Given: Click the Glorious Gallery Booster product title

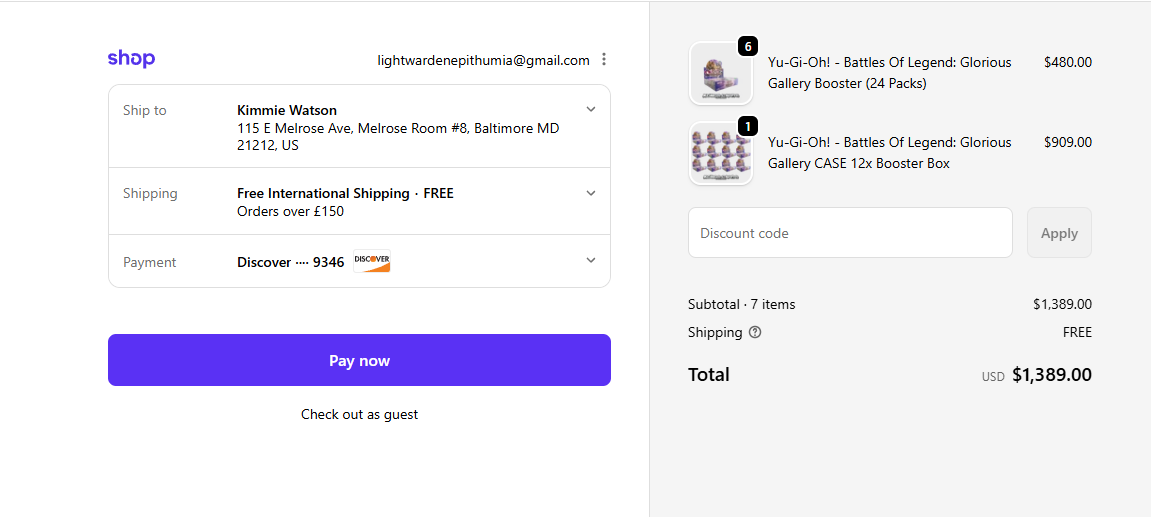Looking at the screenshot, I should [x=890, y=73].
